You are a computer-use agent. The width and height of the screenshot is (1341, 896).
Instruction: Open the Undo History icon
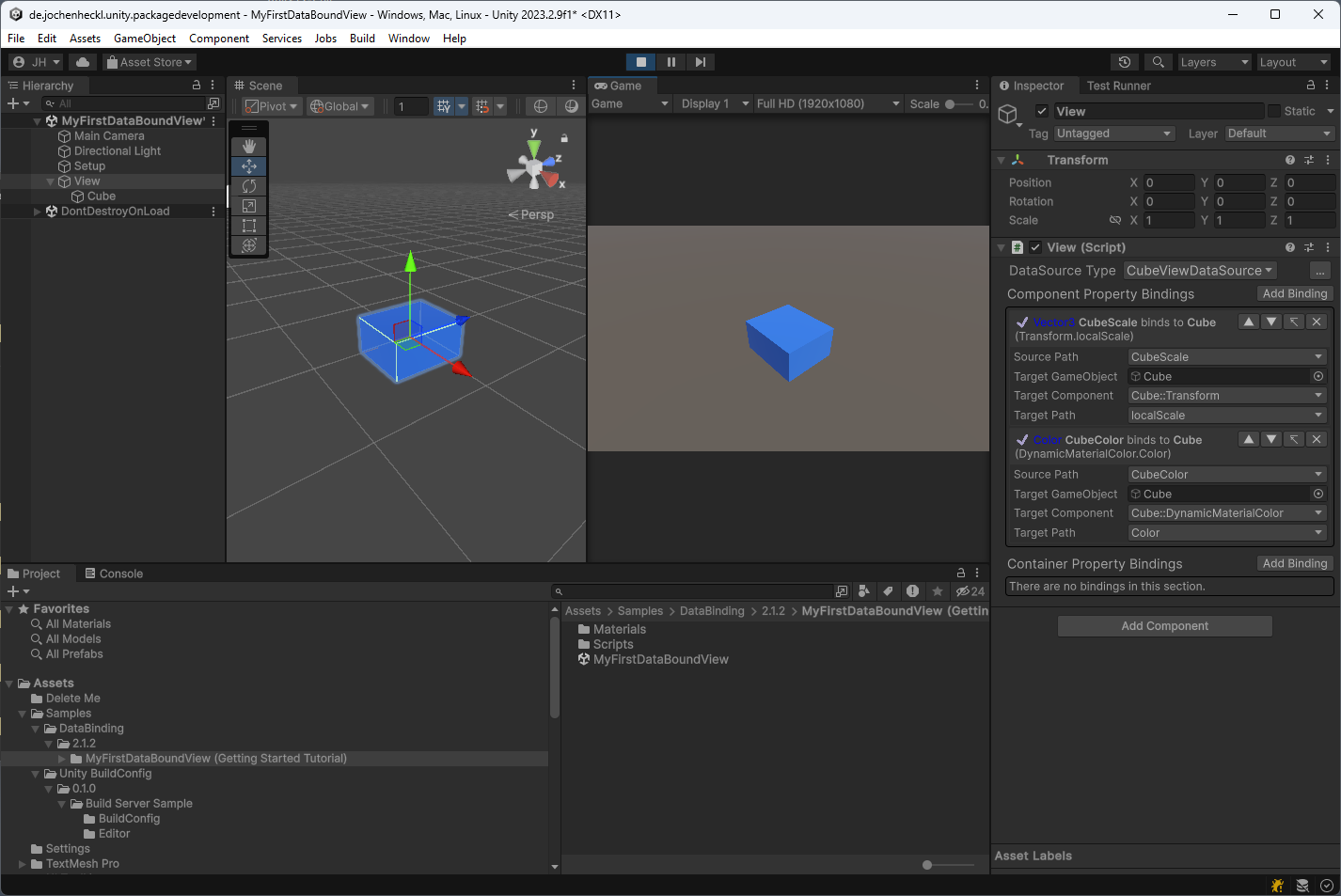(x=1124, y=62)
